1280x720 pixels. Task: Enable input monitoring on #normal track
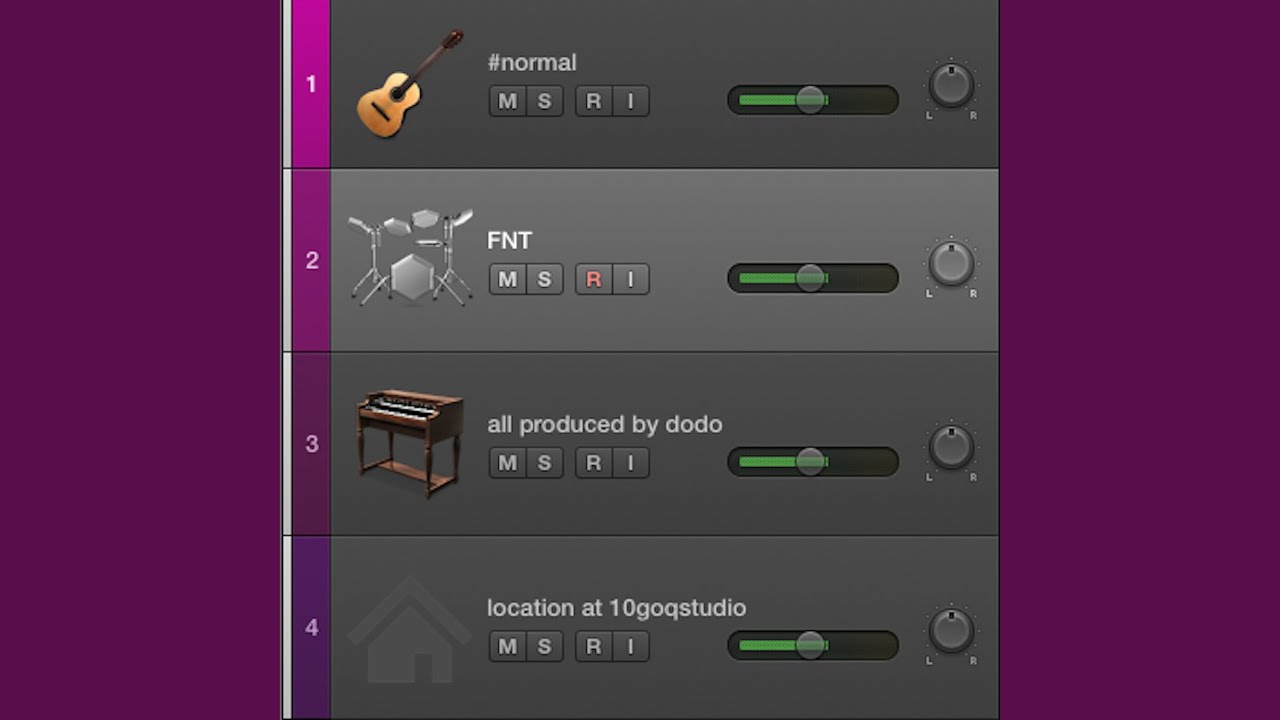pyautogui.click(x=630, y=101)
